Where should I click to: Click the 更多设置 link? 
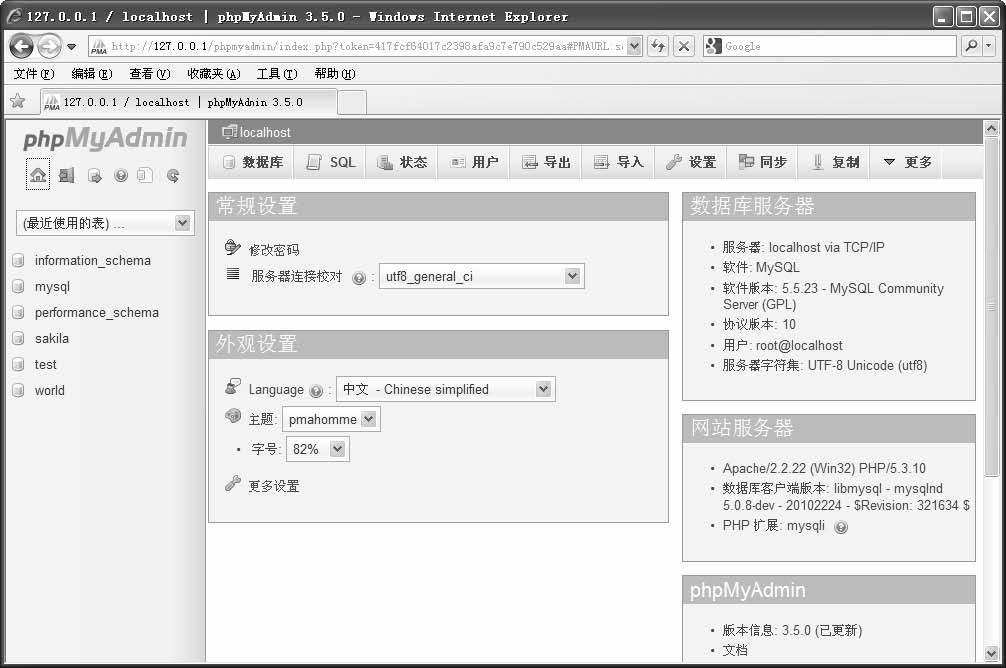pyautogui.click(x=274, y=486)
